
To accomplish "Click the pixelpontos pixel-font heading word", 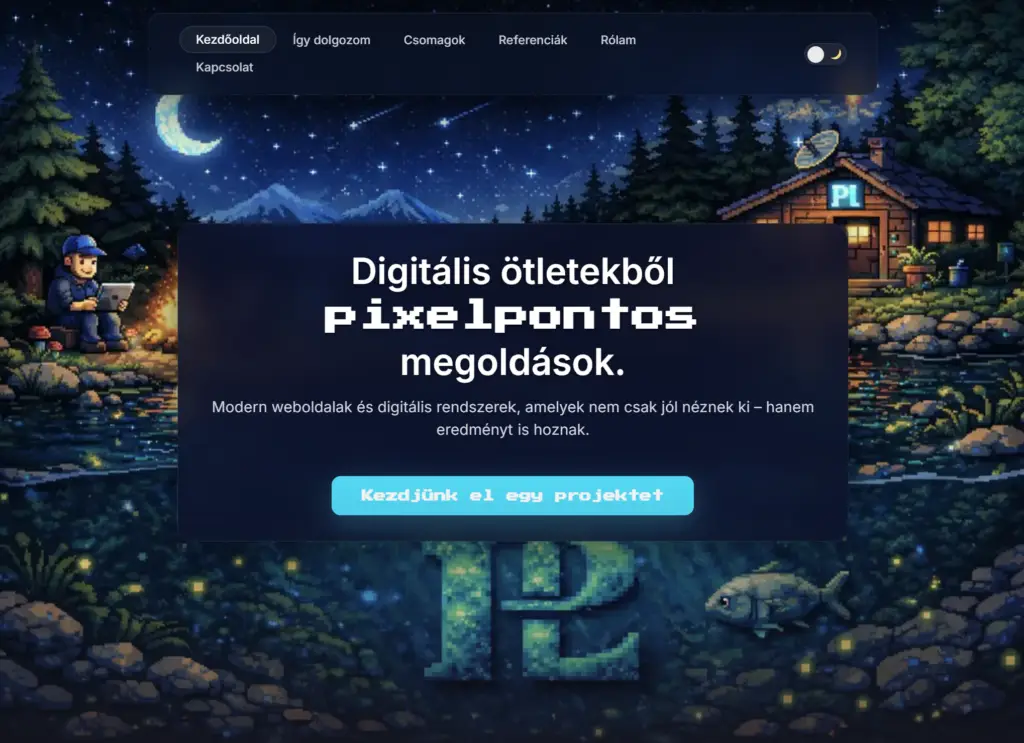I will point(511,317).
